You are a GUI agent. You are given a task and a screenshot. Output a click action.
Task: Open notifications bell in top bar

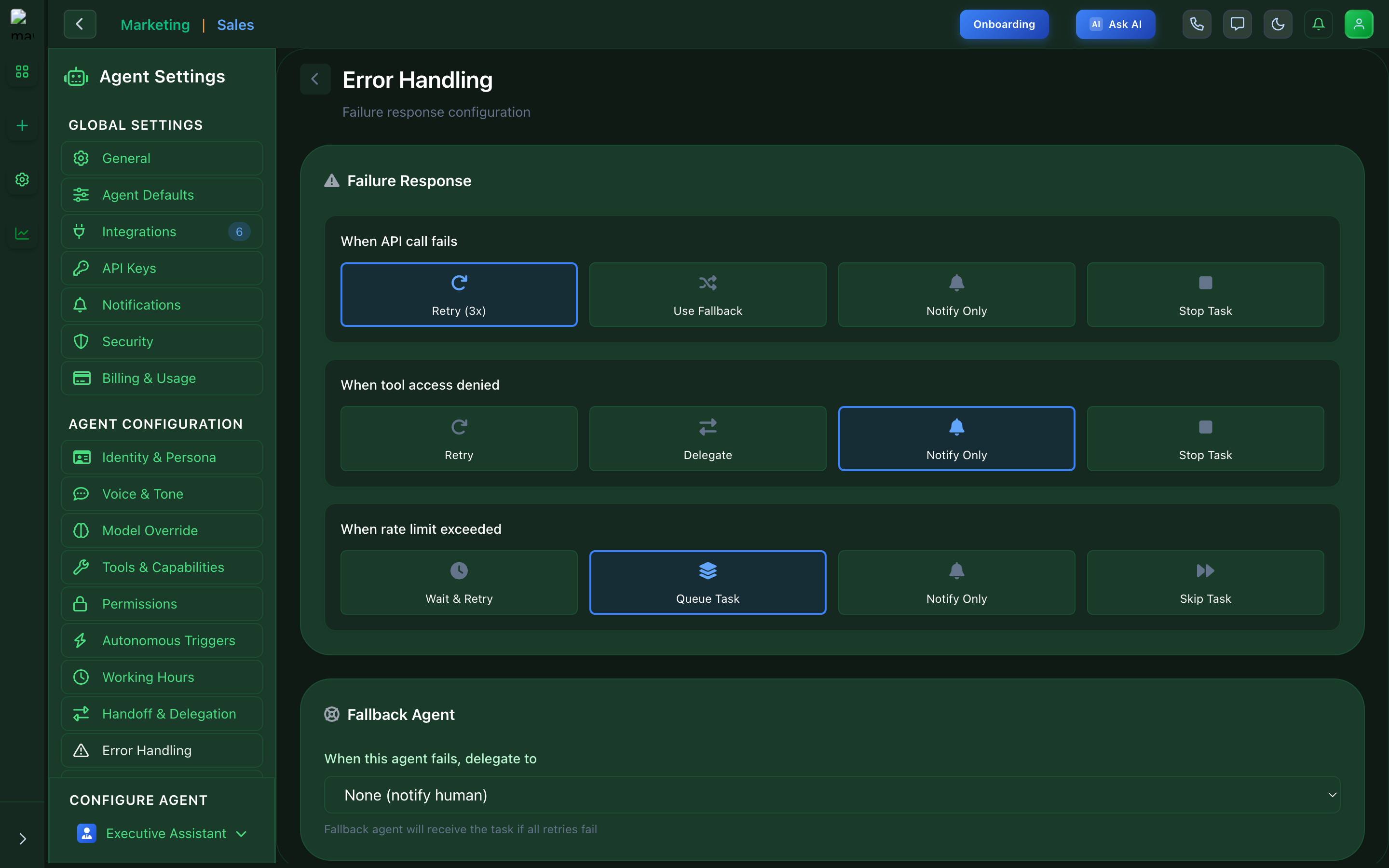[x=1319, y=24]
